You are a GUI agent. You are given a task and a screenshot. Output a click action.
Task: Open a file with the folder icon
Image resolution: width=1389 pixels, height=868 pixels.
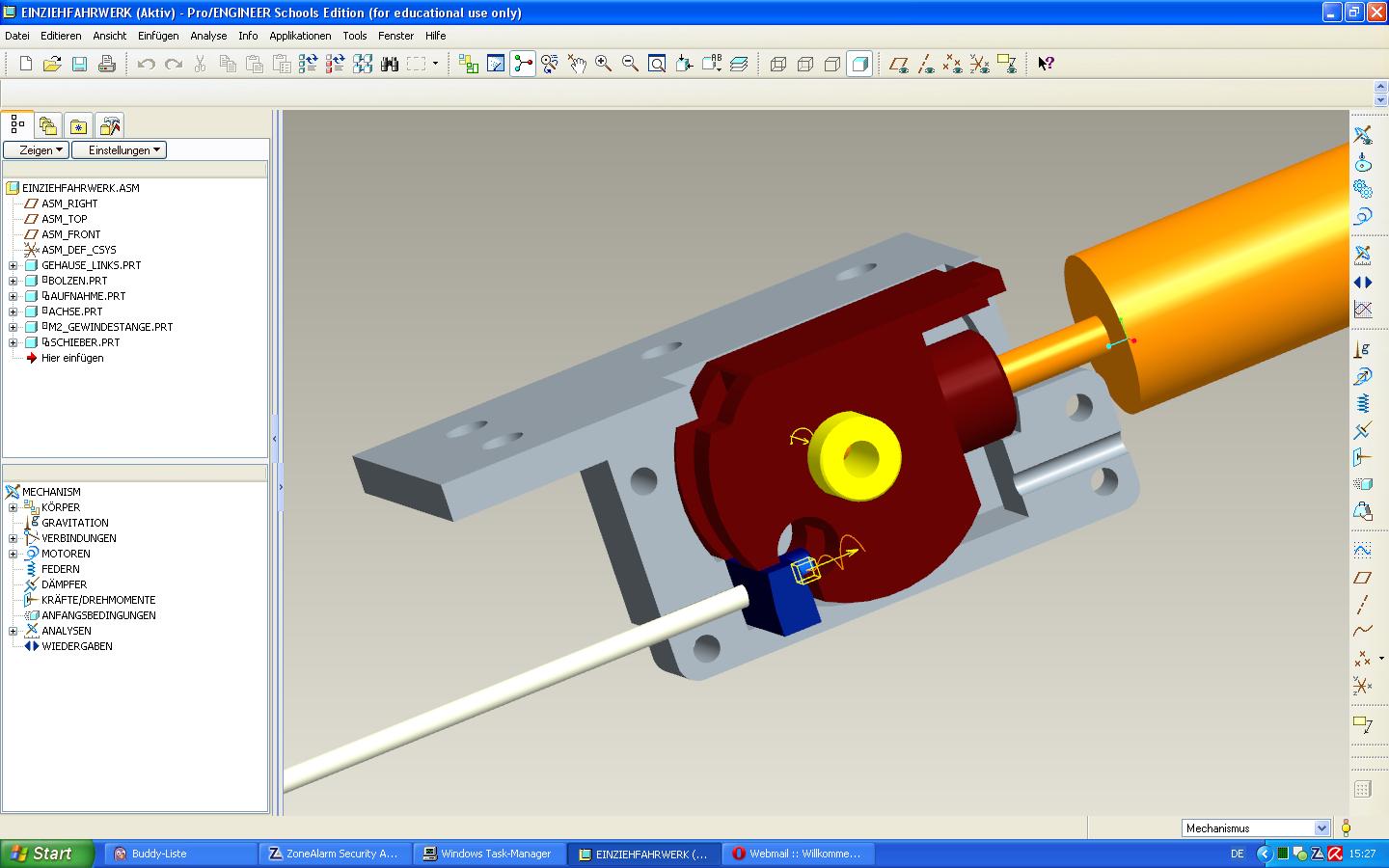(52, 64)
